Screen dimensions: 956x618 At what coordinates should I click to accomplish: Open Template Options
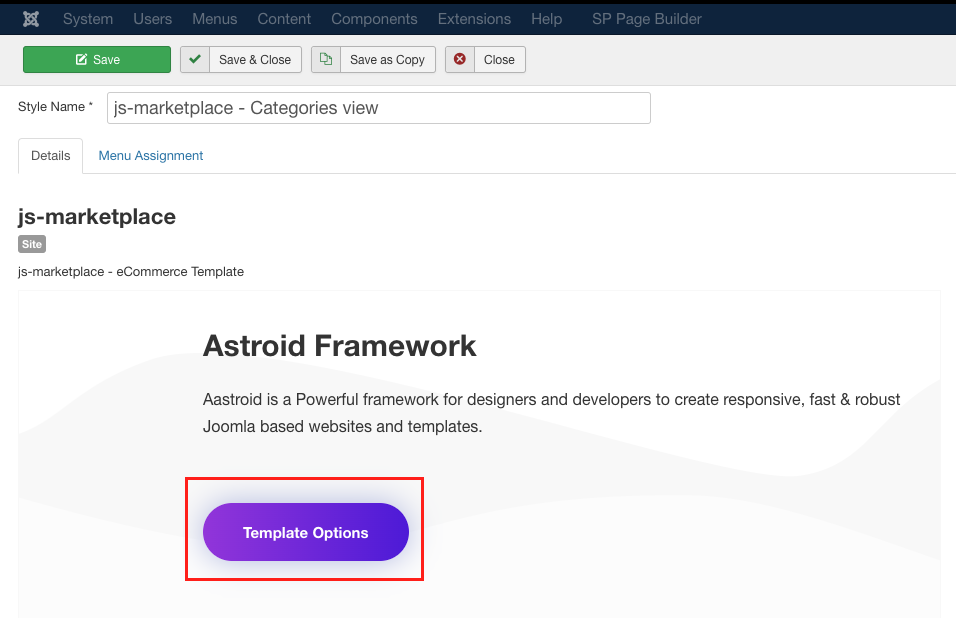pos(305,532)
